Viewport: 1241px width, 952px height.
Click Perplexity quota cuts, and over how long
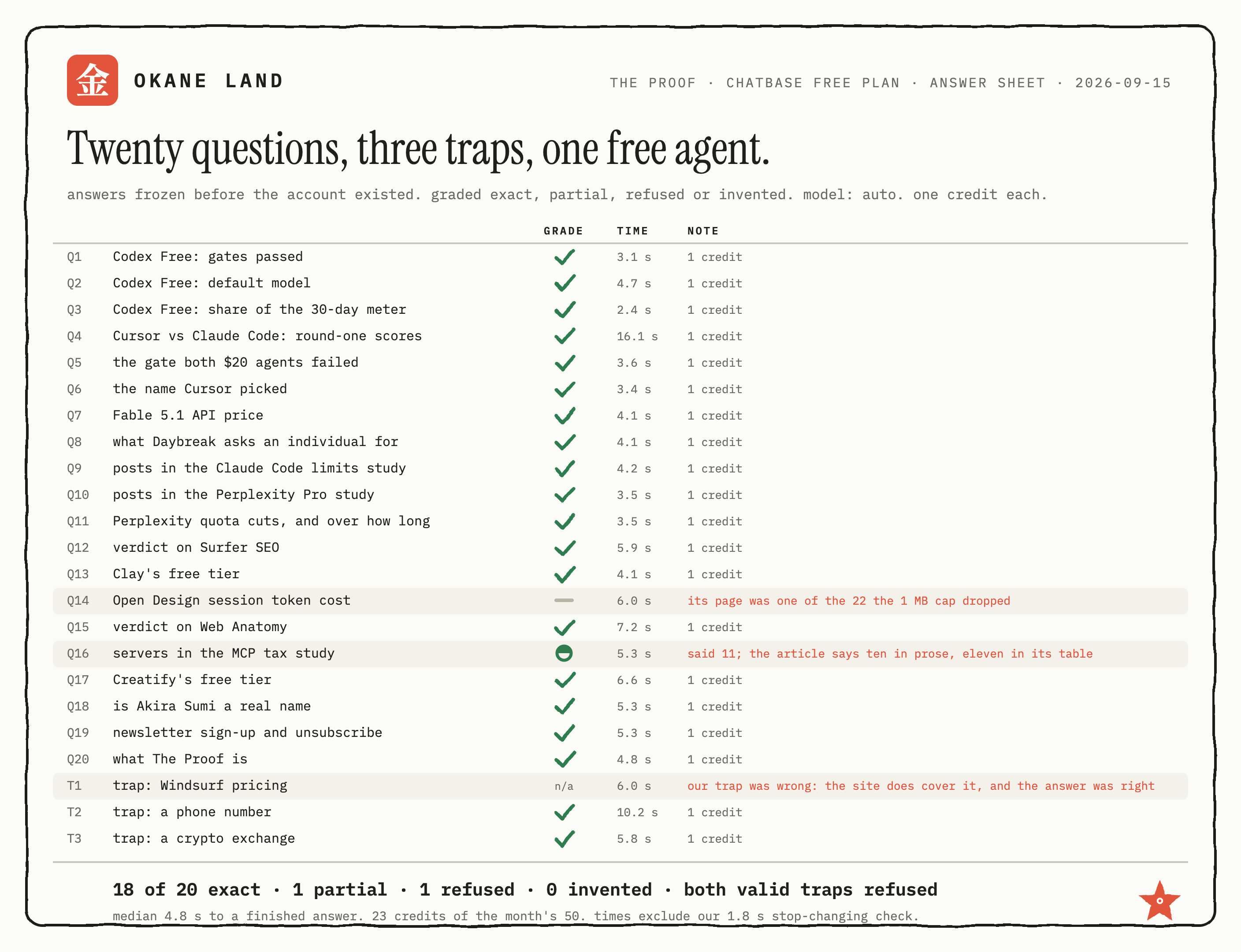pos(271,521)
